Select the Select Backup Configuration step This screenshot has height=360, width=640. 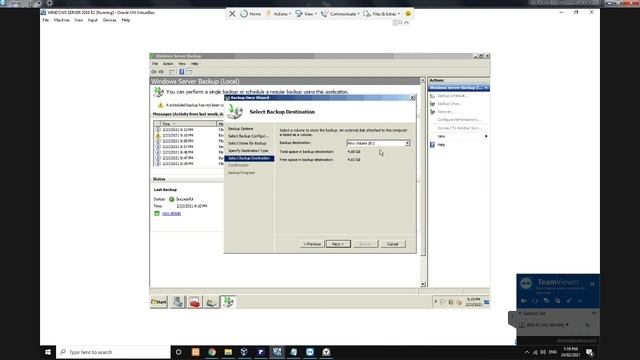(248, 136)
